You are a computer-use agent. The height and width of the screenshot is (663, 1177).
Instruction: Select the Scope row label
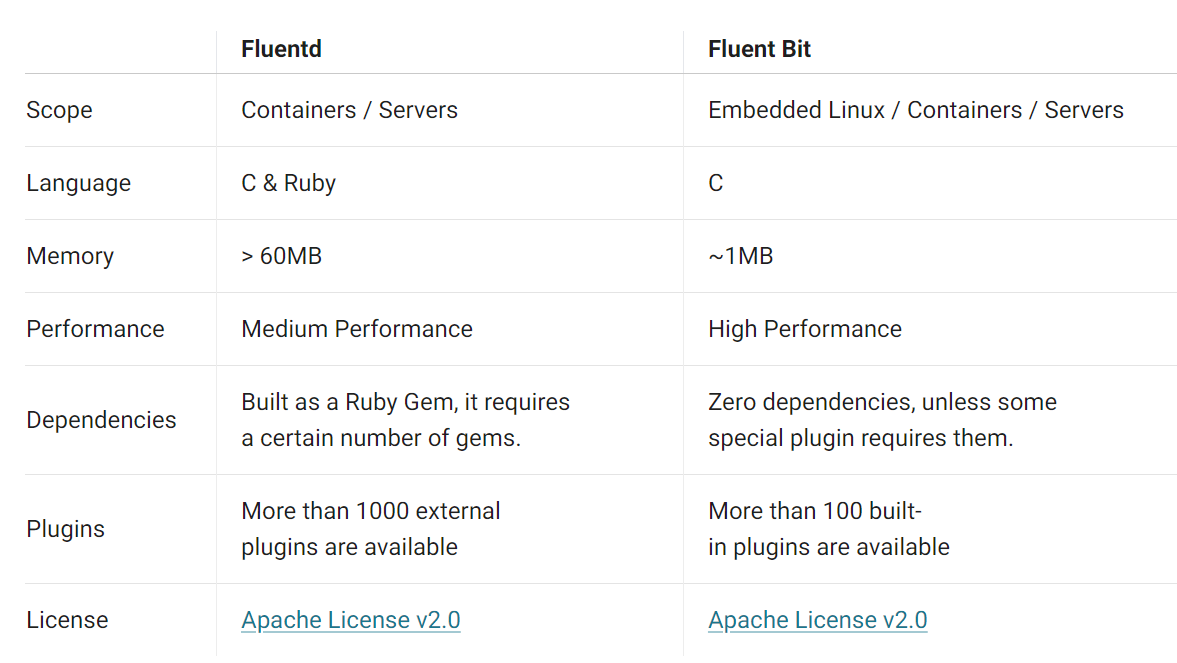[59, 110]
